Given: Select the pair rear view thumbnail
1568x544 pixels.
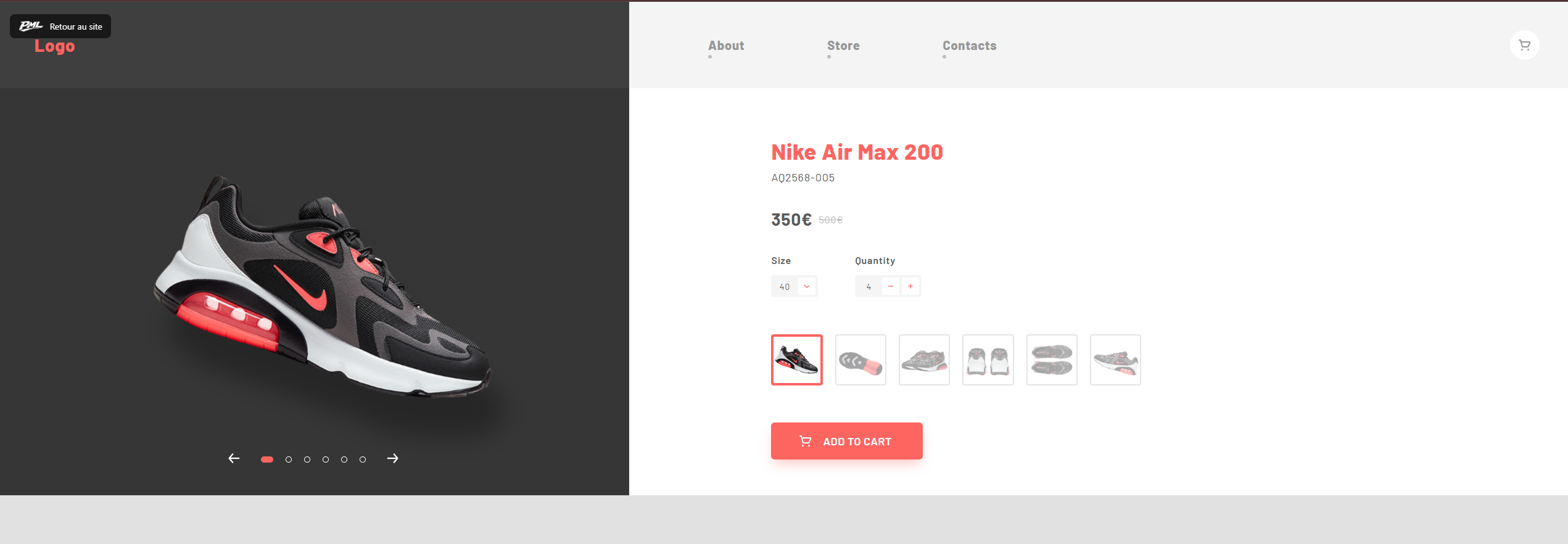Looking at the screenshot, I should [x=988, y=360].
